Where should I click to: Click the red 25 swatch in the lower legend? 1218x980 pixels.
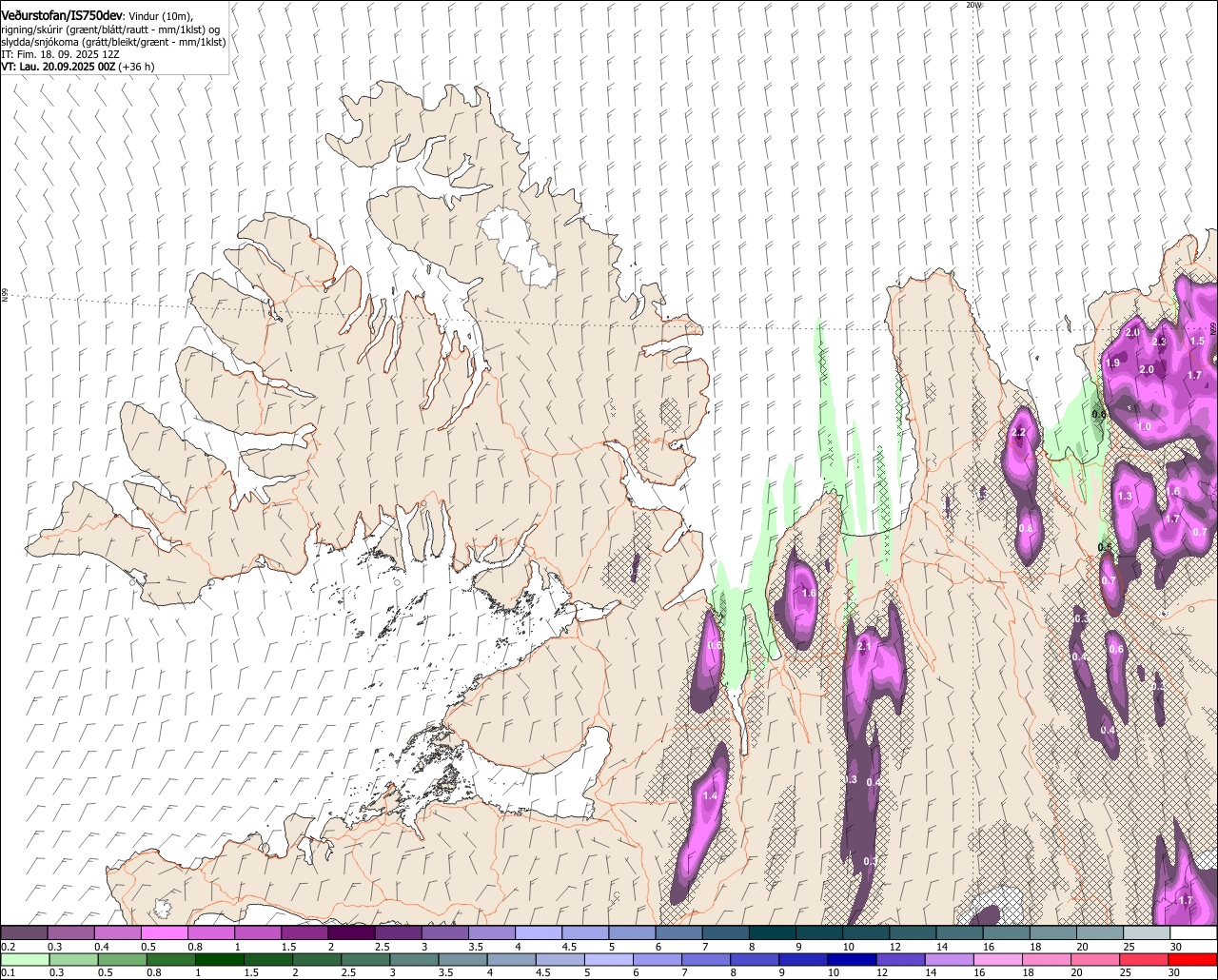tap(1145, 959)
